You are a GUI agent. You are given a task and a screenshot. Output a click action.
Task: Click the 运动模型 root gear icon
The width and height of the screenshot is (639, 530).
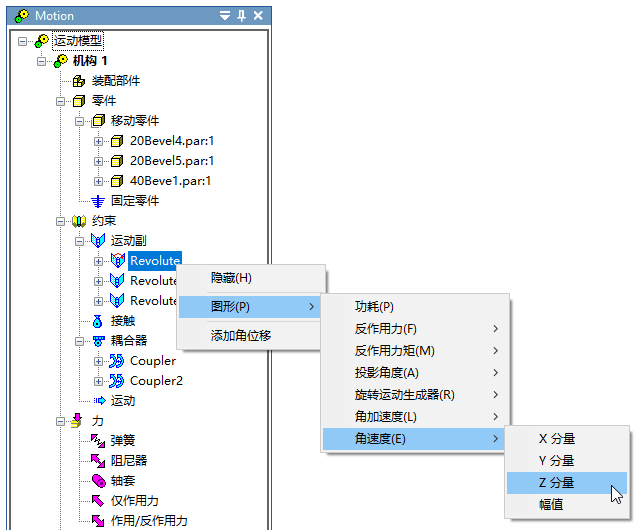click(x=42, y=41)
